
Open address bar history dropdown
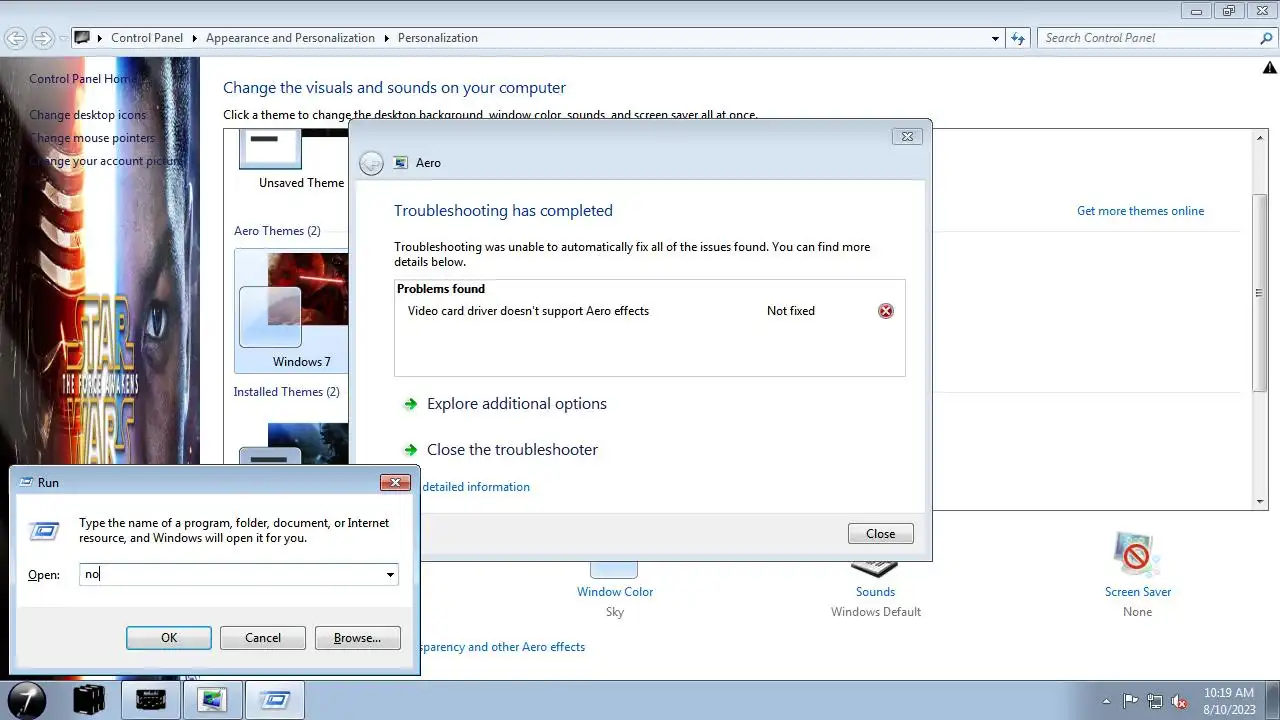click(x=995, y=39)
